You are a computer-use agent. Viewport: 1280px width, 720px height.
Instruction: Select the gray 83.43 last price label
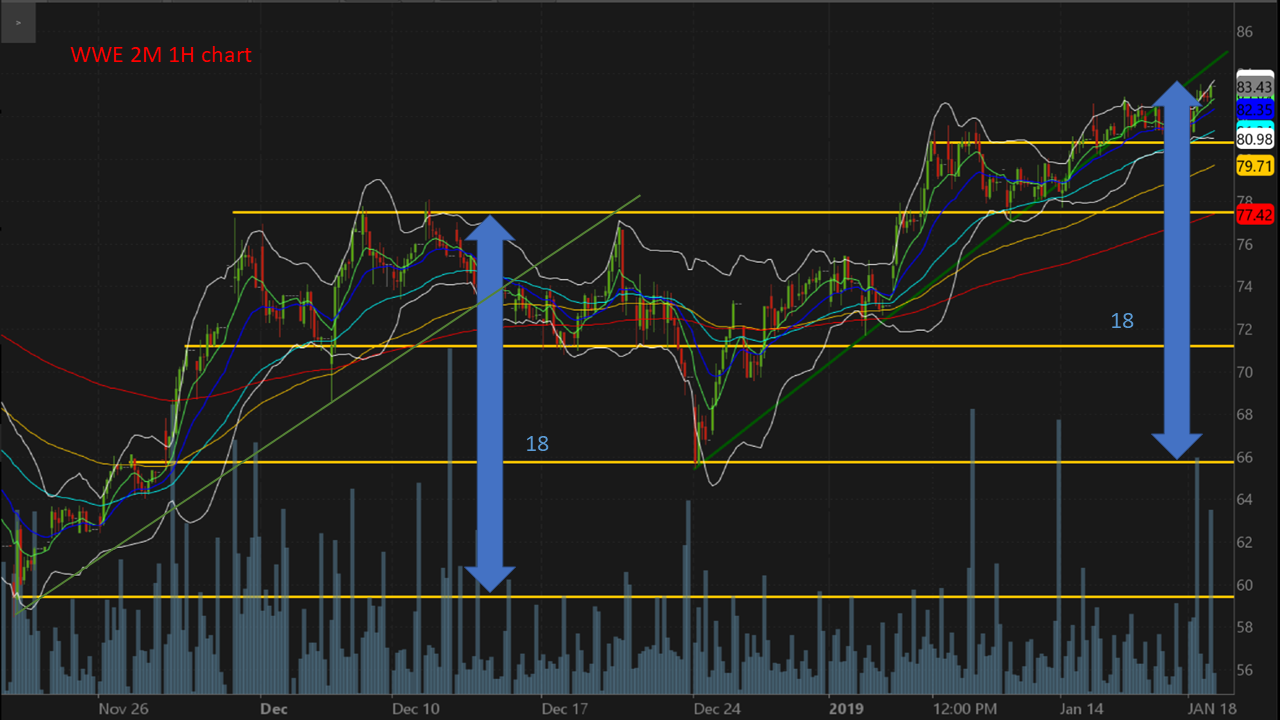pyautogui.click(x=1254, y=87)
